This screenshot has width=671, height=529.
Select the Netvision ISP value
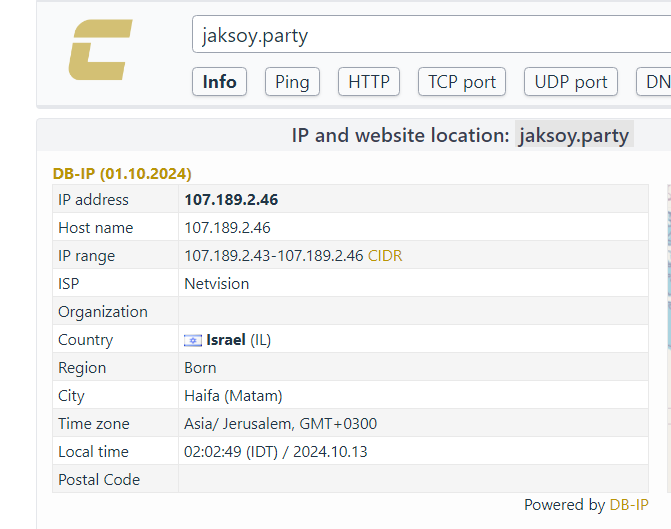pos(217,284)
